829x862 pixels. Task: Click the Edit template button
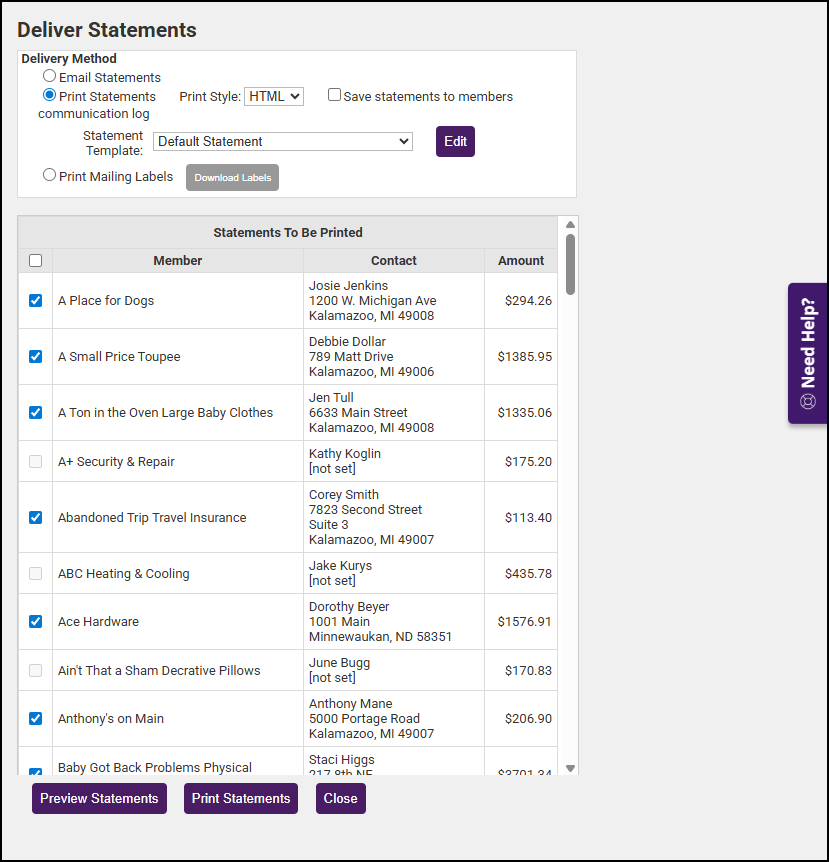[x=455, y=142]
